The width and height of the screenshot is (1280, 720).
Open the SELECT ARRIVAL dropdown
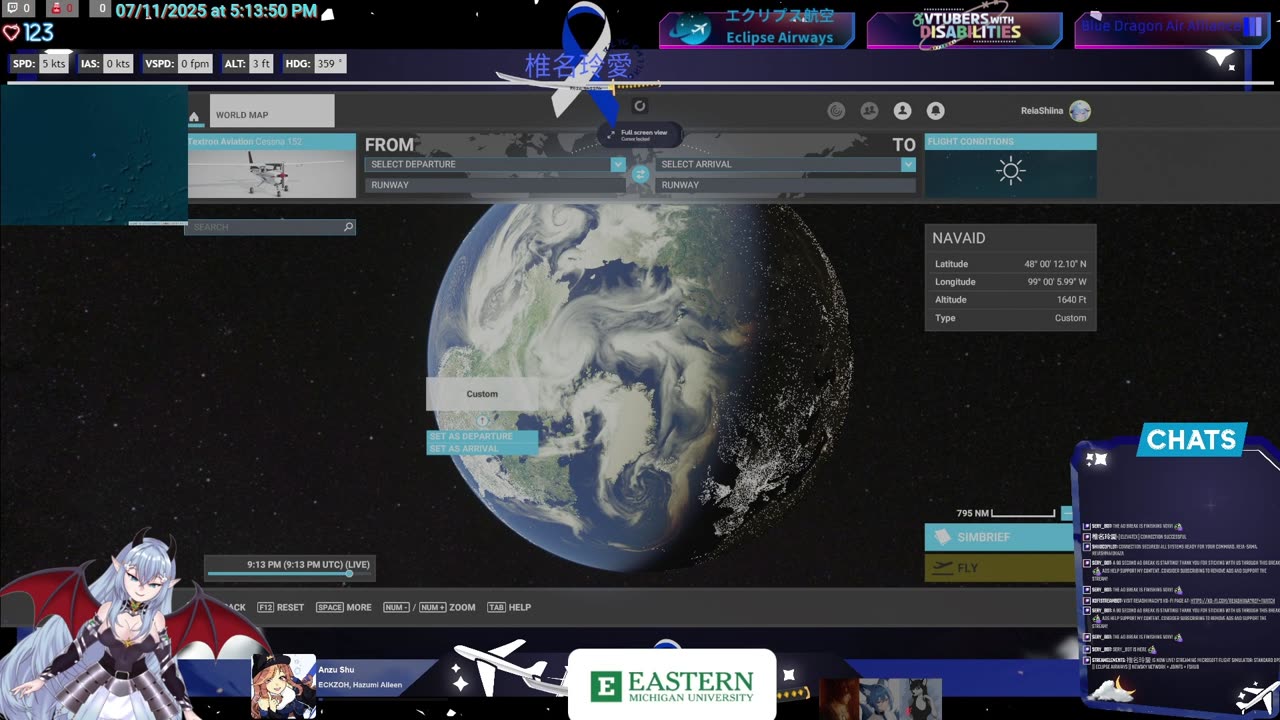(785, 164)
